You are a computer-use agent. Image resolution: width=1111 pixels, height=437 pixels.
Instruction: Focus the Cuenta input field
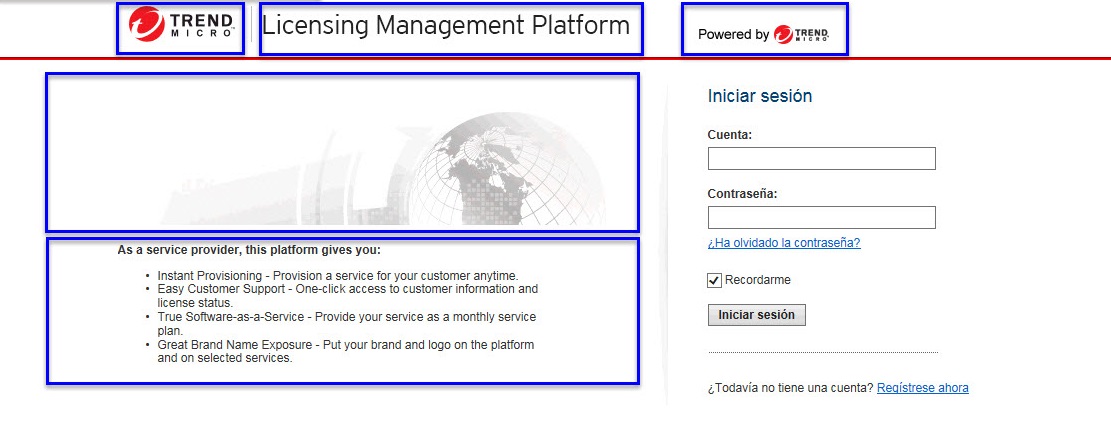coord(821,159)
